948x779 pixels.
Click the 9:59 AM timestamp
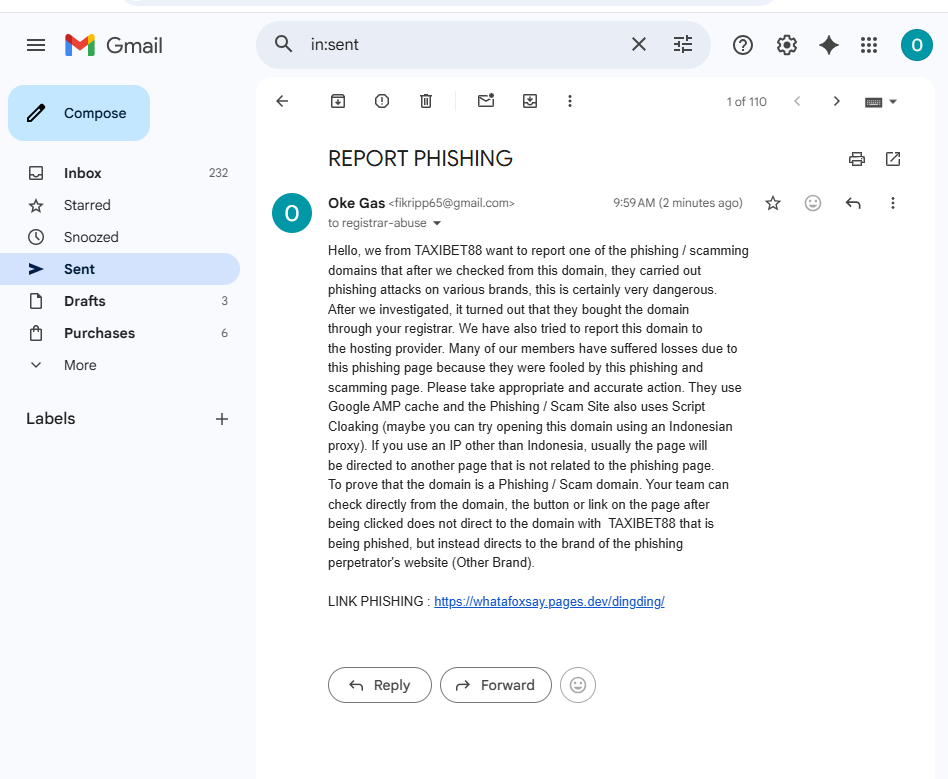click(x=678, y=203)
